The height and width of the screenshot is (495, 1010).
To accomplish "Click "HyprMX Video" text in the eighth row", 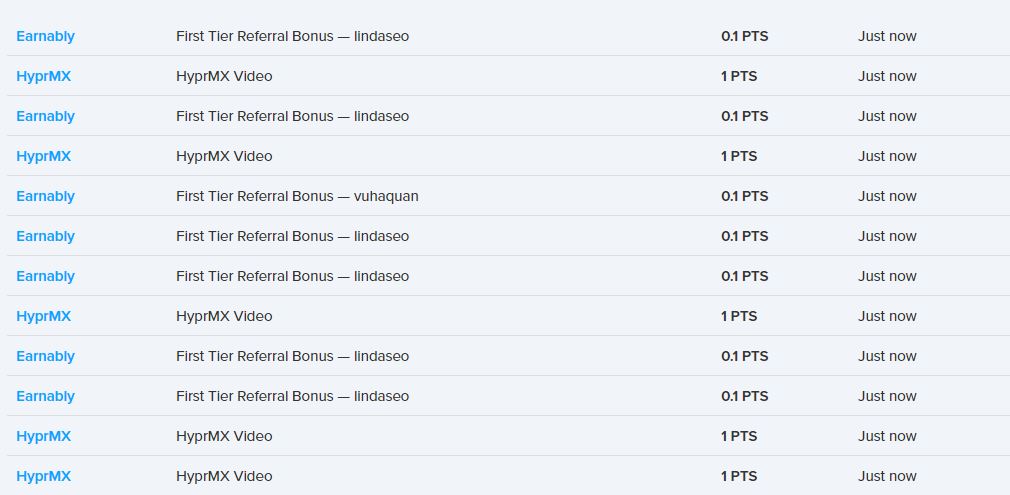I will coord(224,316).
